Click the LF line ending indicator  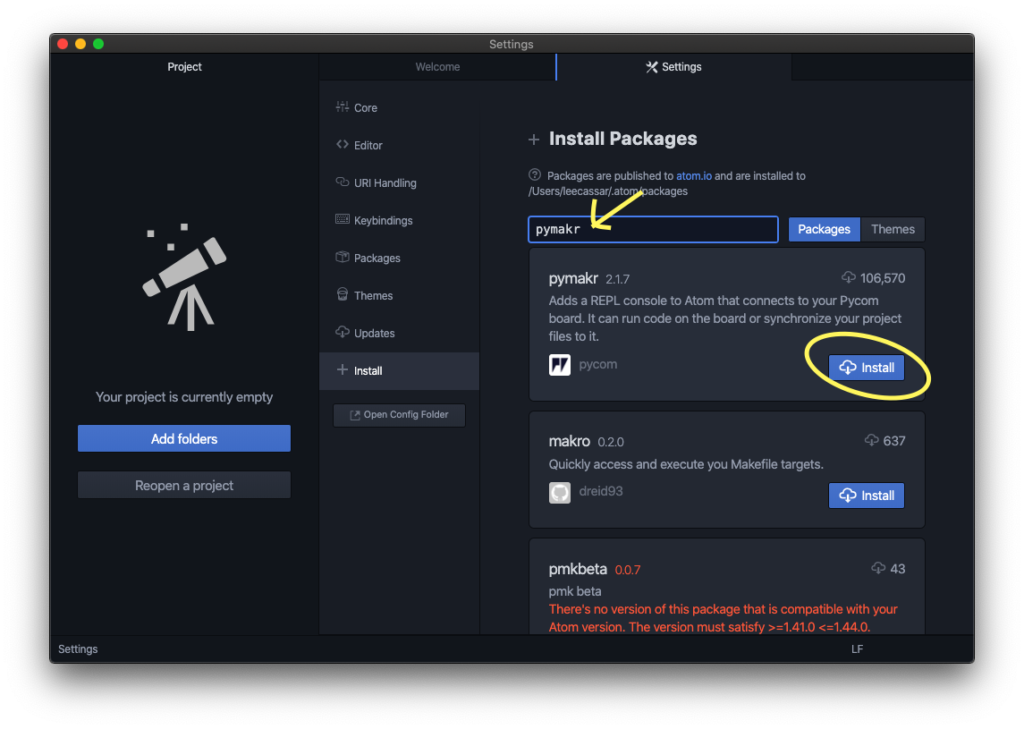[x=857, y=649]
